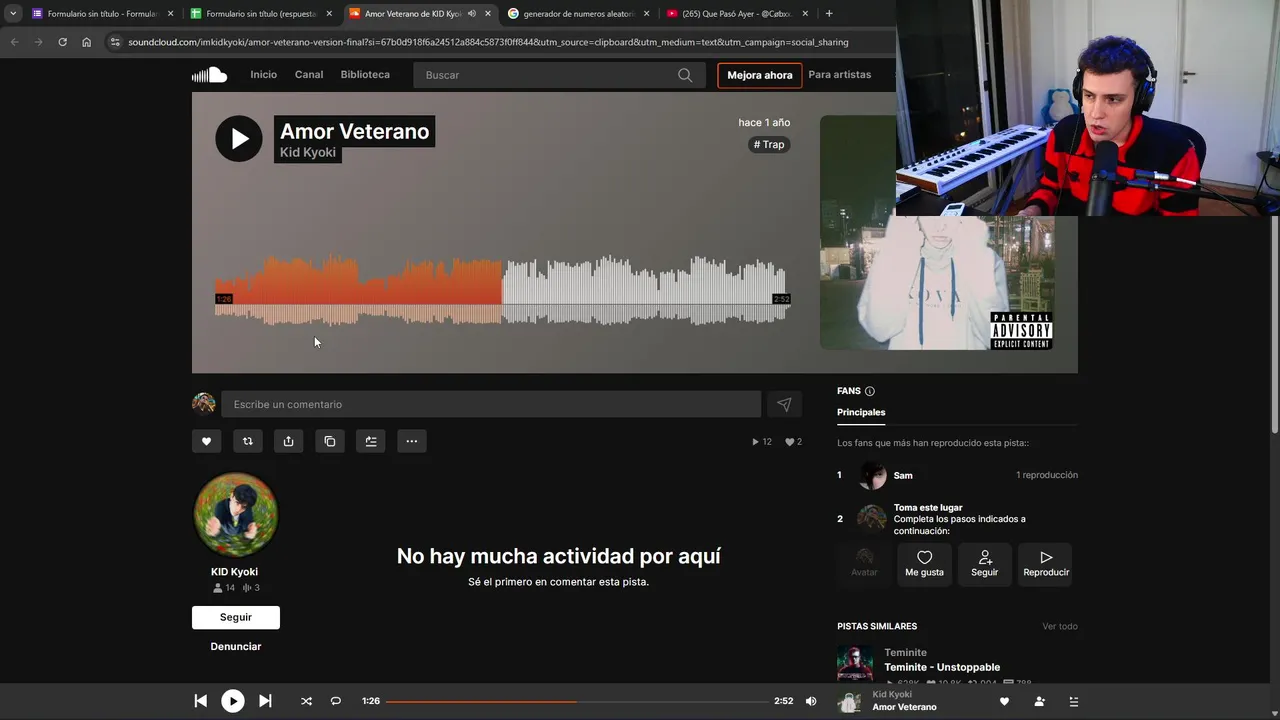The image size is (1280, 720).
Task: Open Amor Veterano title in player bar
Action: coord(905,707)
